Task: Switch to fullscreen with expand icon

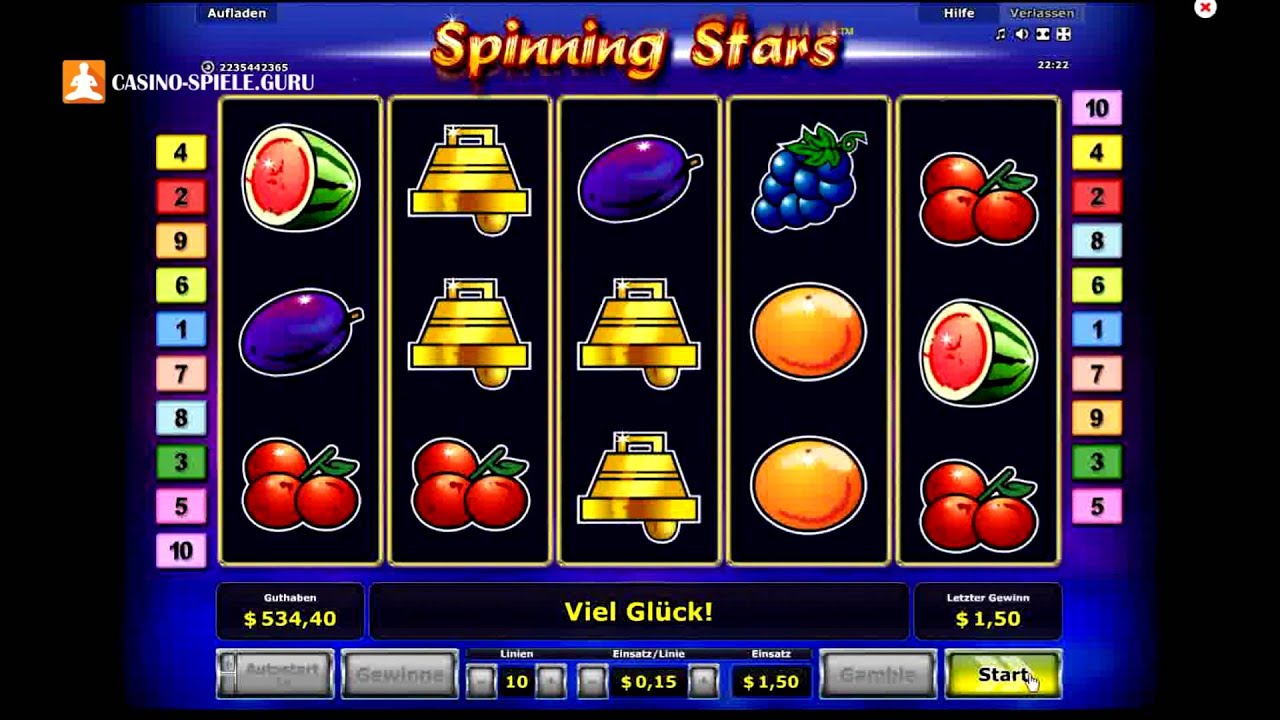Action: point(1064,34)
